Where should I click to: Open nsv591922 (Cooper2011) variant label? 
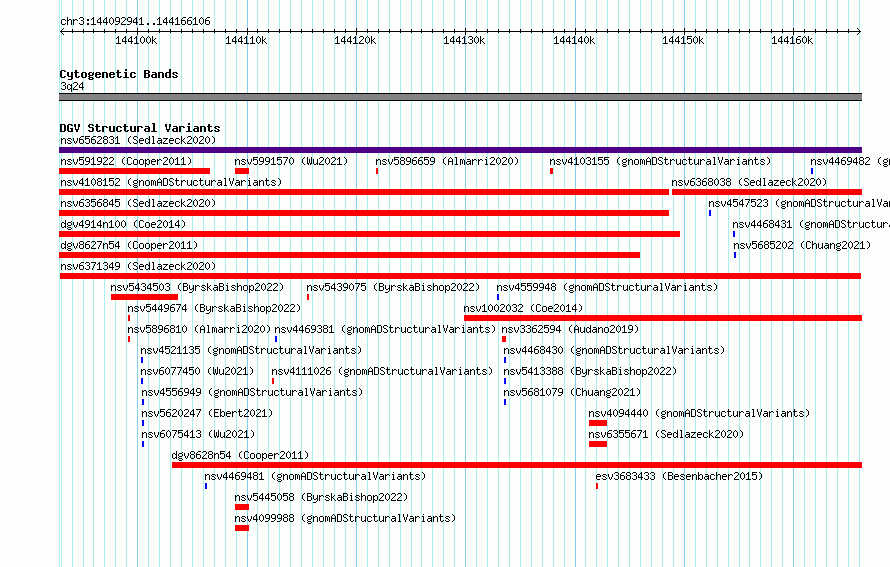126,161
